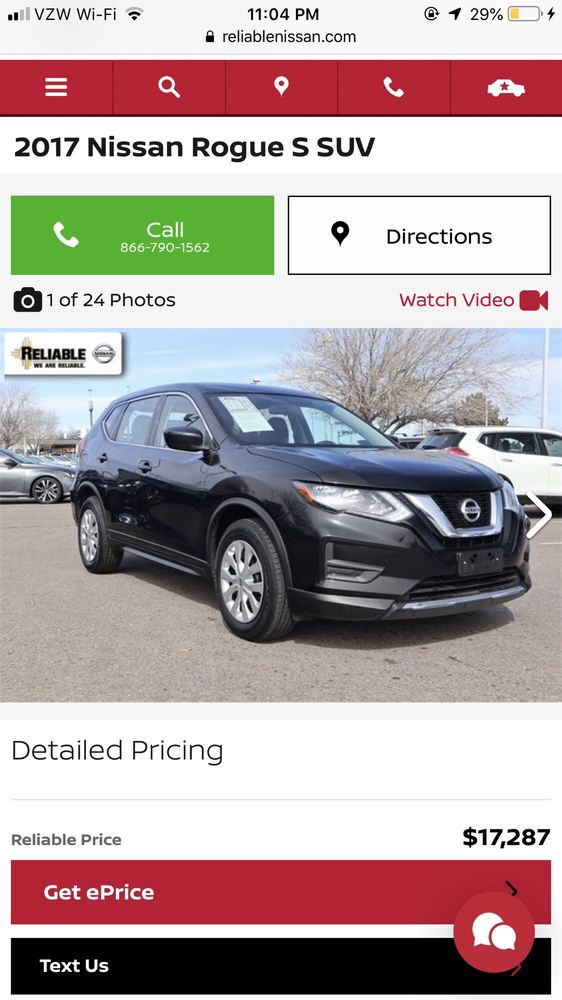
Task: Call 866-790-1562 green button
Action: point(142,235)
